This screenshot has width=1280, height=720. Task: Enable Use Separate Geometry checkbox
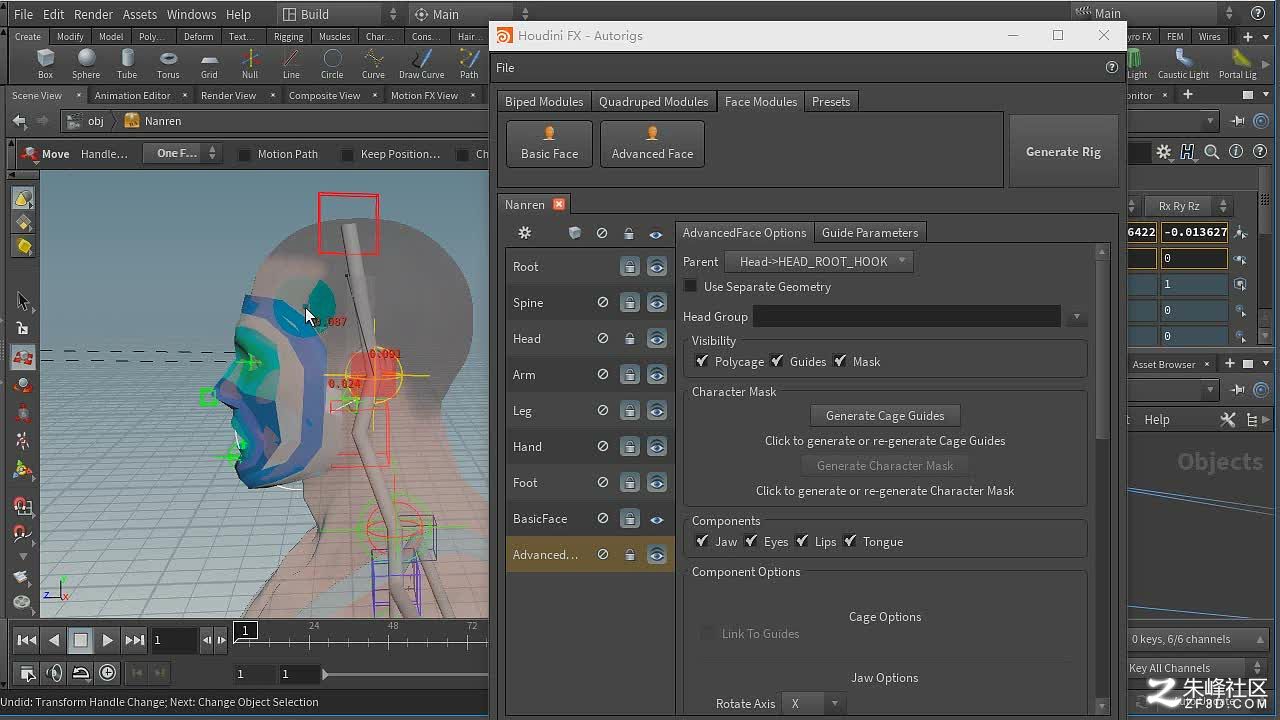pyautogui.click(x=690, y=286)
